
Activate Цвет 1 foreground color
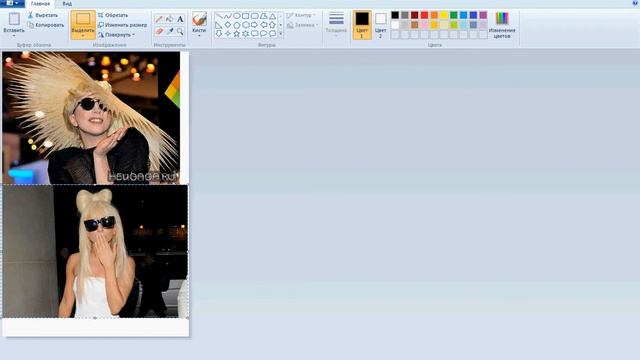point(362,25)
